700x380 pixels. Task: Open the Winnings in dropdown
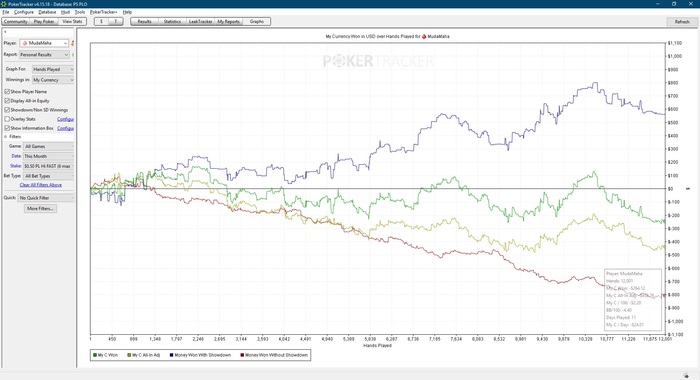point(53,80)
